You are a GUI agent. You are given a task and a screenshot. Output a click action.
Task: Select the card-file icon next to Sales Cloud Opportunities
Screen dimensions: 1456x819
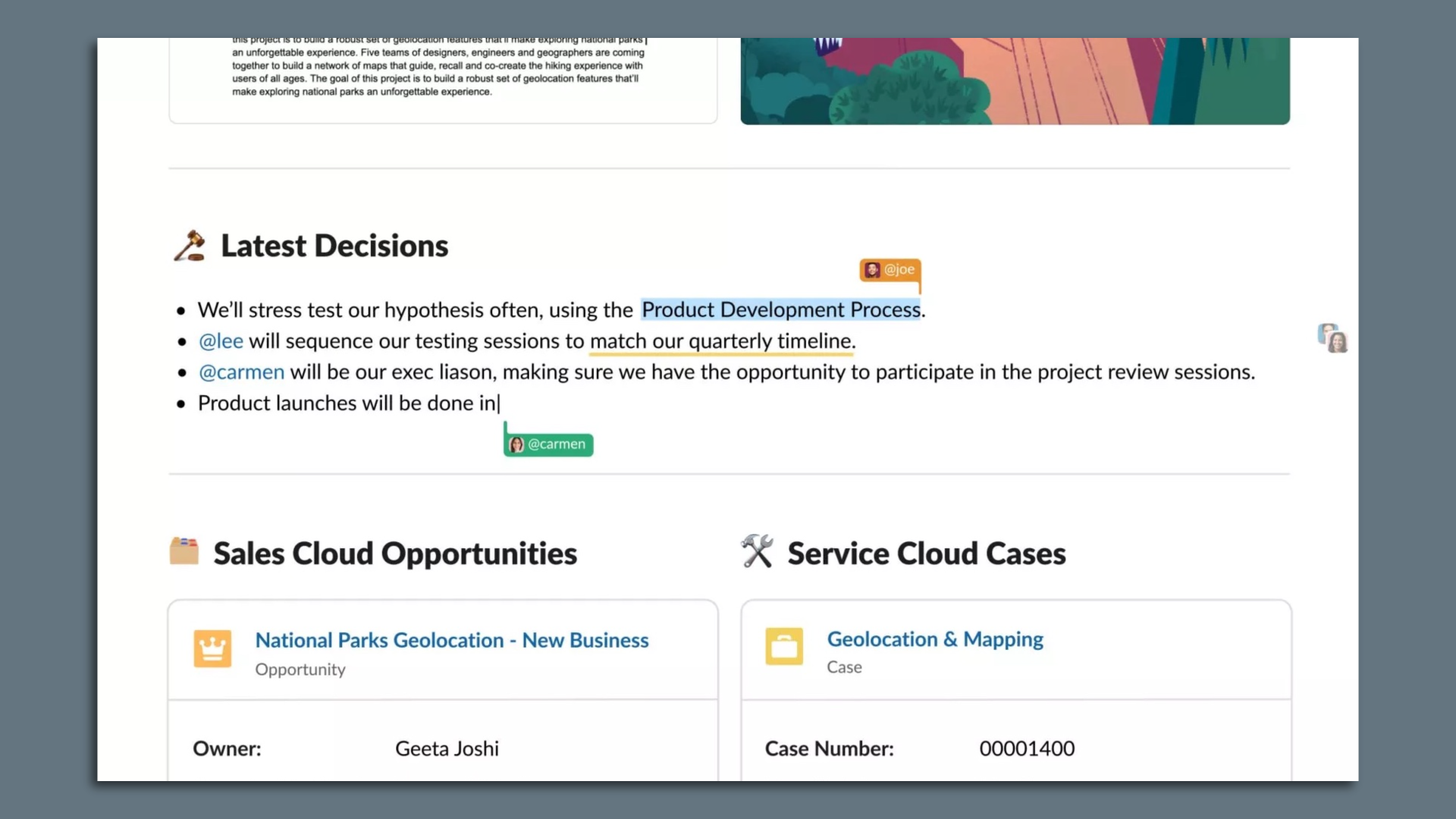point(184,551)
